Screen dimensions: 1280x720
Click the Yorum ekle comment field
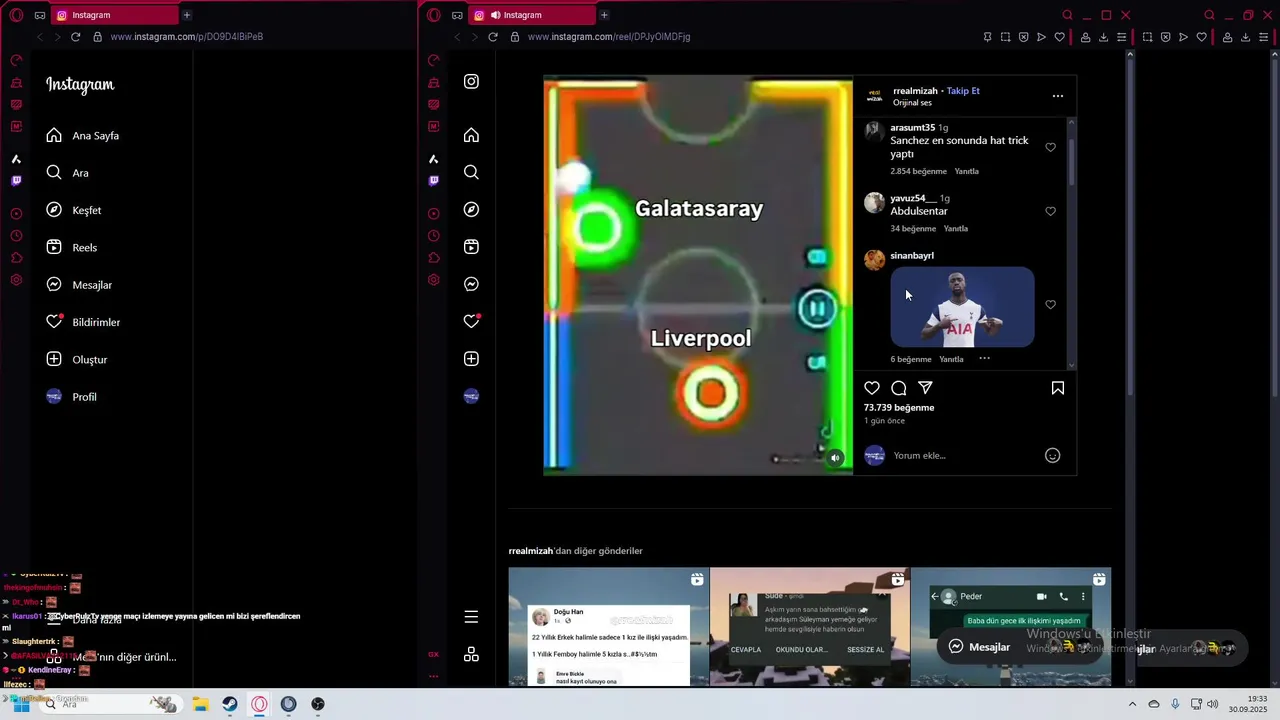[x=965, y=456]
